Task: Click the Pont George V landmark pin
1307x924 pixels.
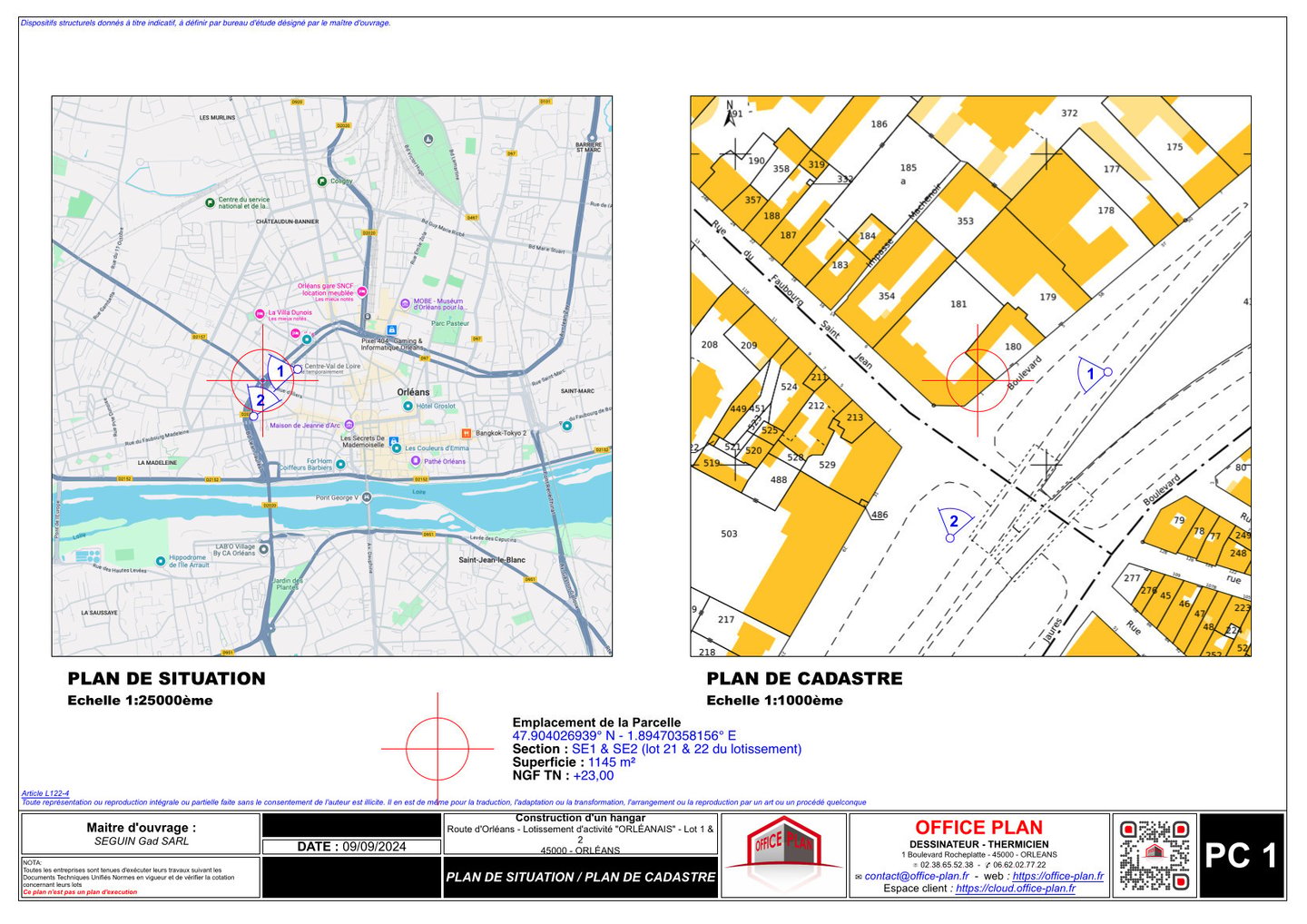Action: pyautogui.click(x=366, y=497)
